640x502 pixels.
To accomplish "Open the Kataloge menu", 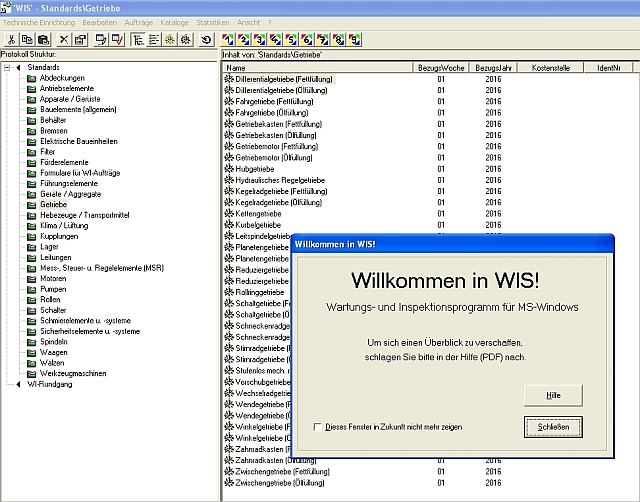I will 174,23.
